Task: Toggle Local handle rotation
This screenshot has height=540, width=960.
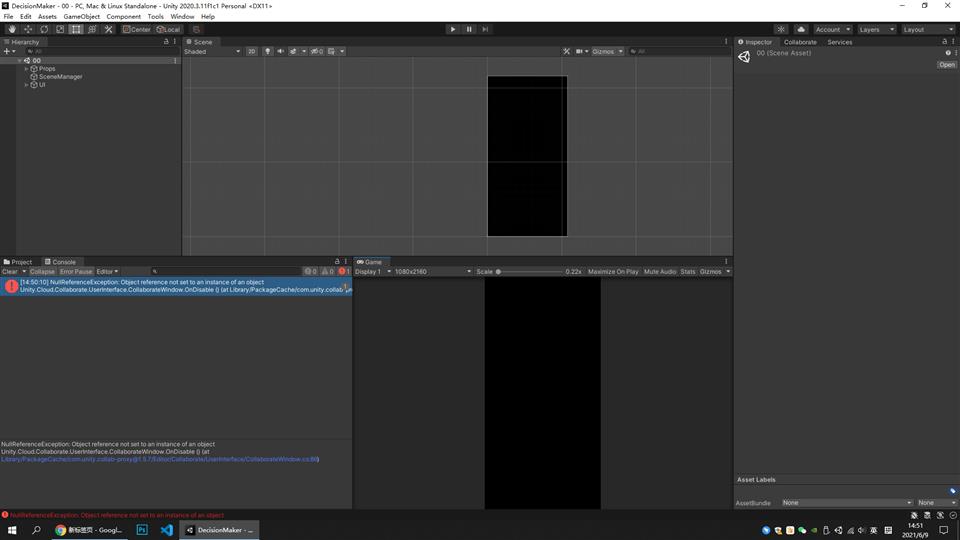Action: (168, 29)
